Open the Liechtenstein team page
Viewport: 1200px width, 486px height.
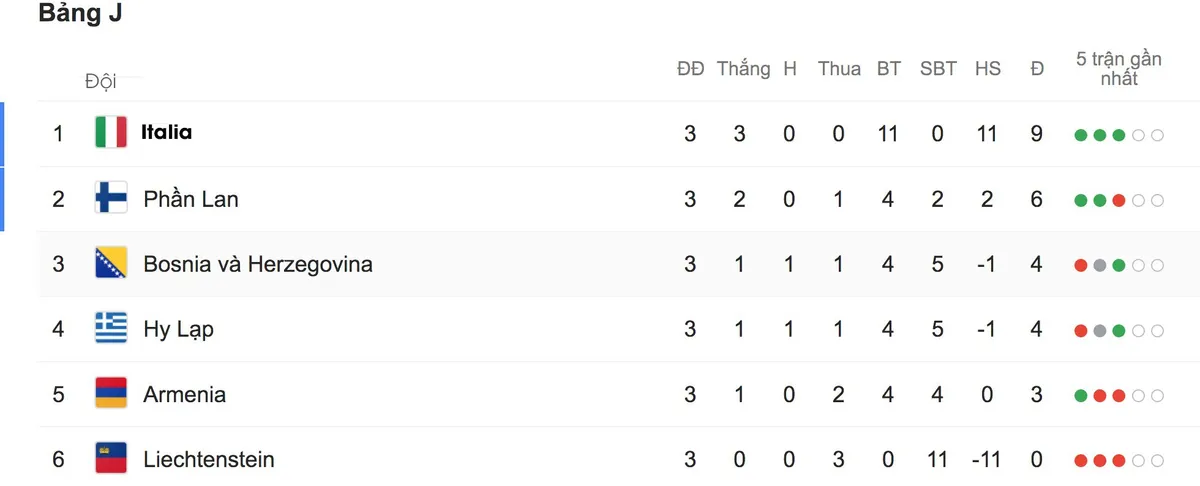209,460
